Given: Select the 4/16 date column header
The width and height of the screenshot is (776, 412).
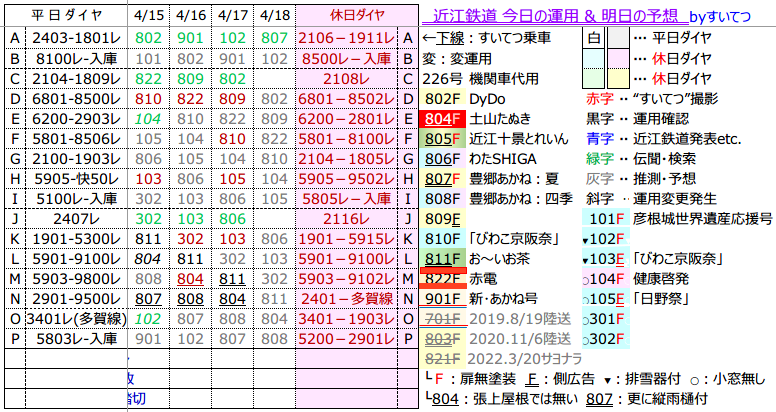Looking at the screenshot, I should 191,15.
